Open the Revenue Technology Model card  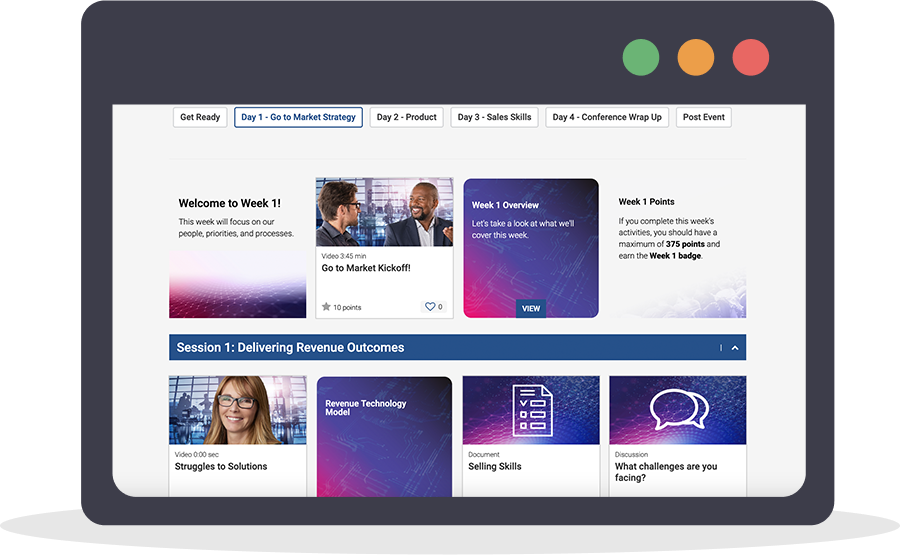(x=384, y=436)
